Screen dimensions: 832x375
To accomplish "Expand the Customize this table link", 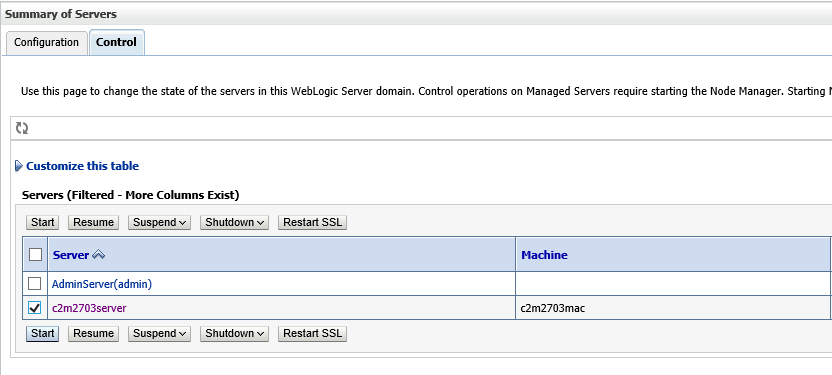I will coord(82,166).
